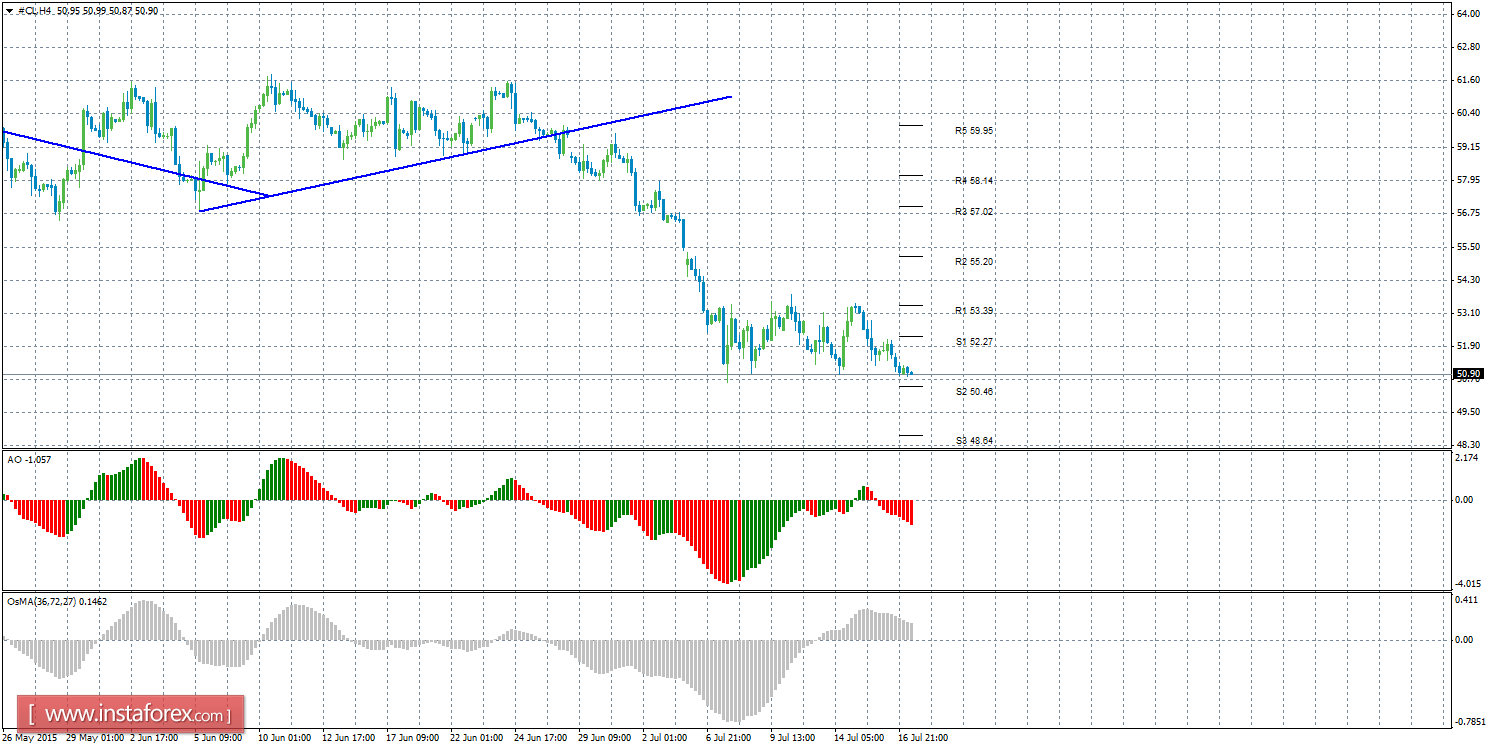Click the 29 May 01:00 time label
This screenshot has height=746, width=1491.
tap(95, 738)
